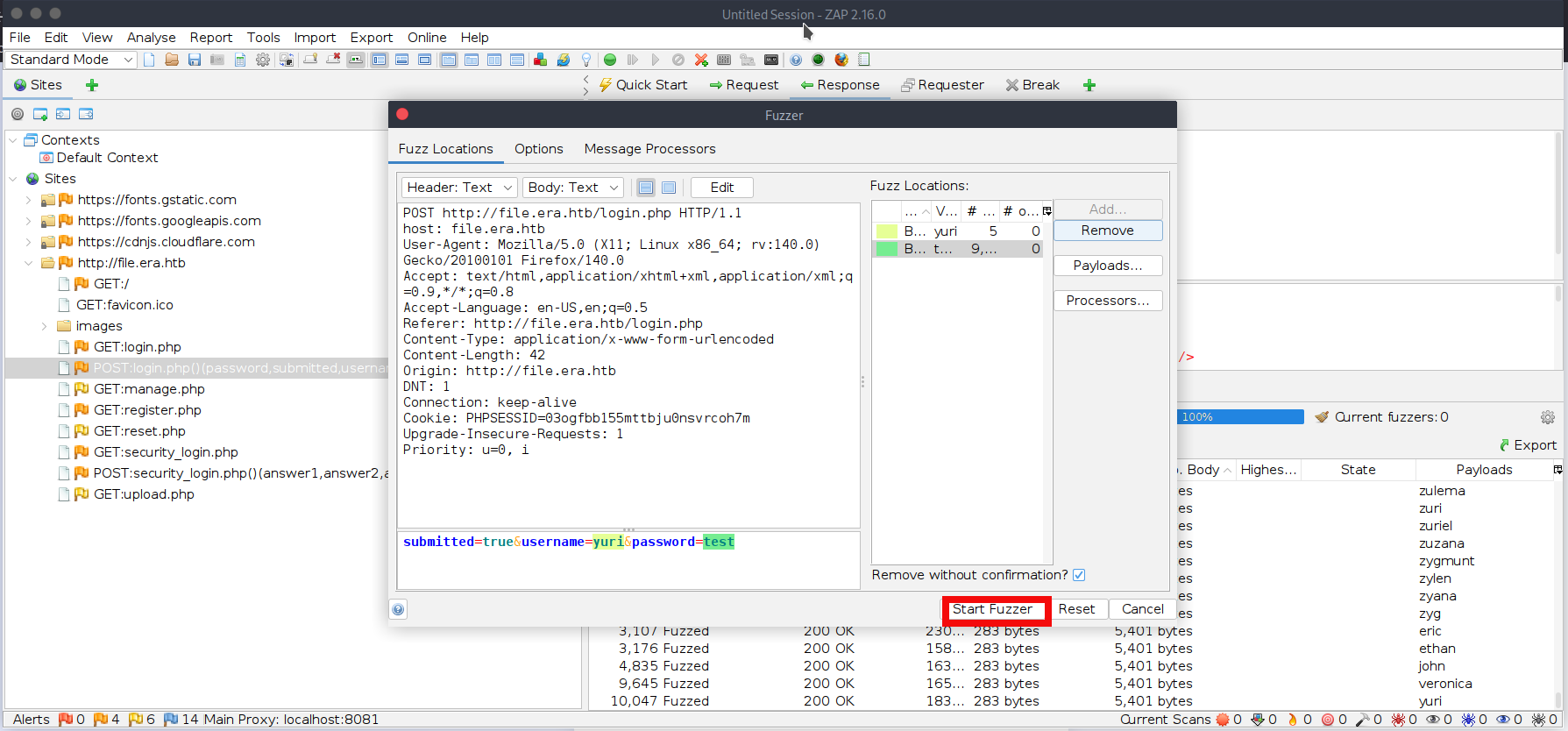Viewport: 1568px width, 731px height.
Task: Launch browser with the Firefox toolbar icon
Action: [841, 60]
